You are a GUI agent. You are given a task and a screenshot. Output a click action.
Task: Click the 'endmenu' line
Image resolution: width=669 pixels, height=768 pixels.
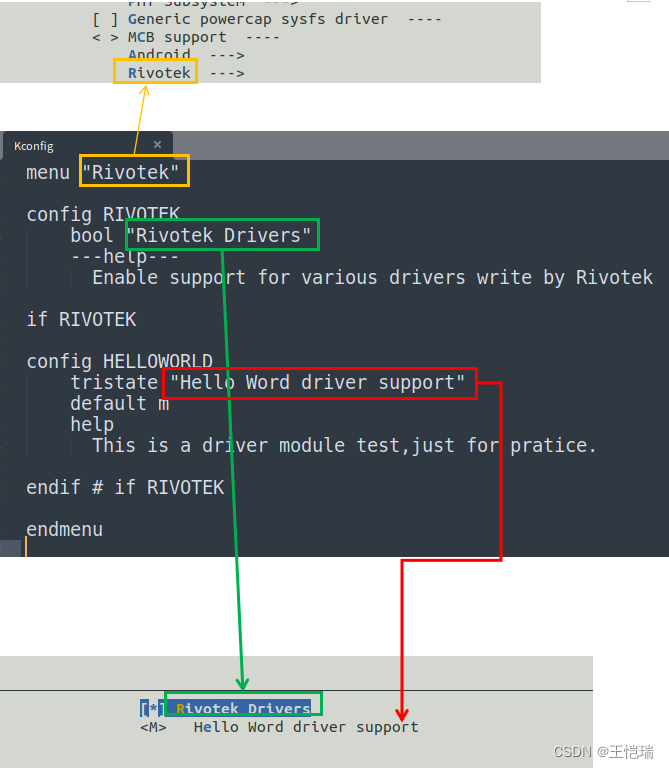click(x=65, y=529)
